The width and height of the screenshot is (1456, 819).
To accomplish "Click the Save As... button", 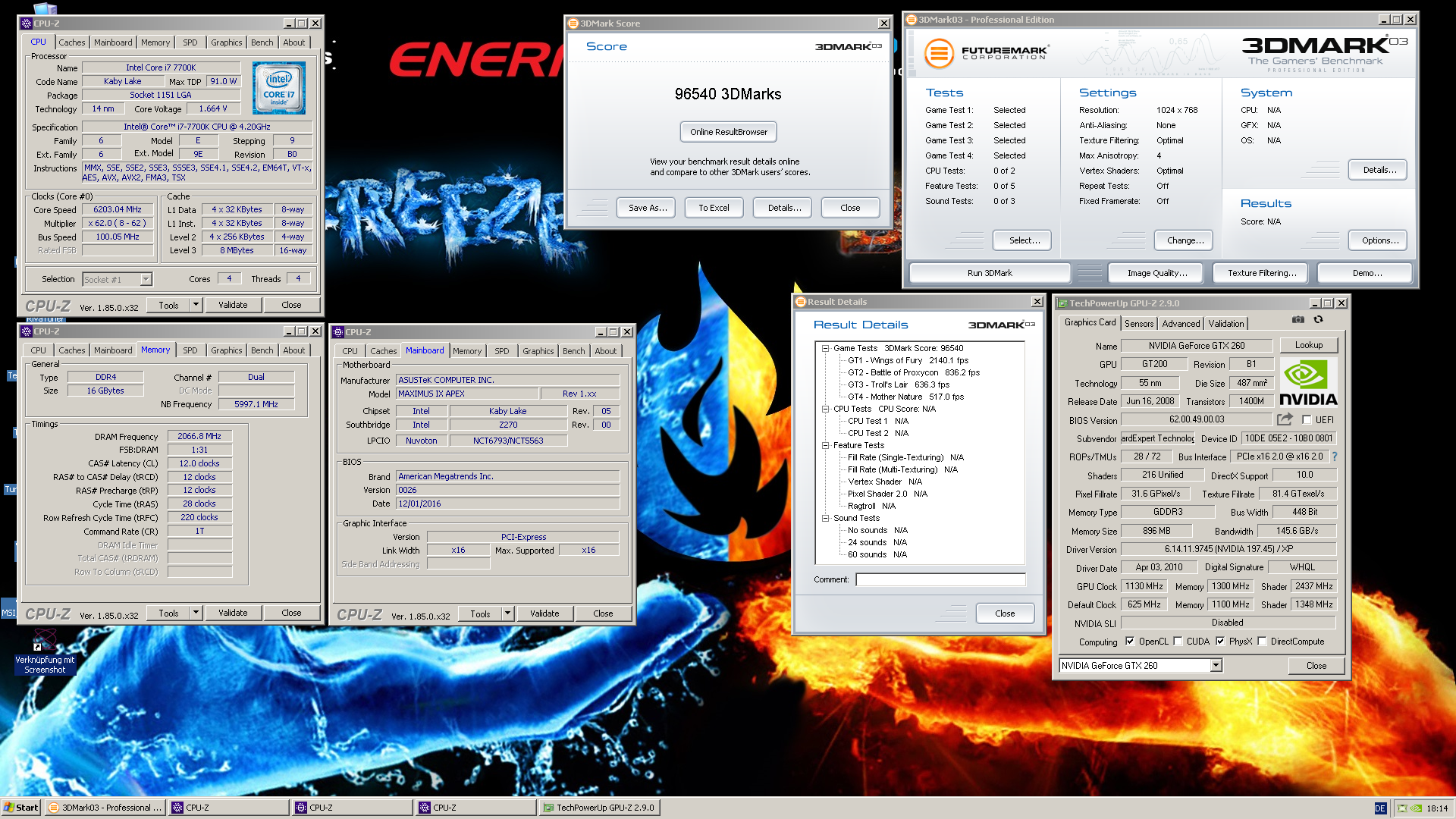I will [648, 208].
